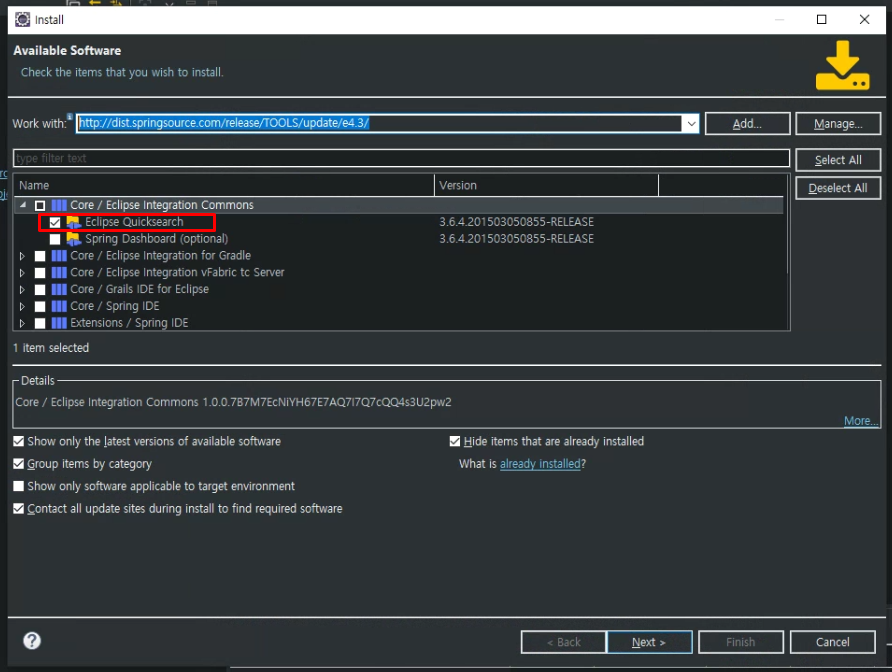The height and width of the screenshot is (672, 892).
Task: Check the Core / Eclipse Integration Commons checkbox
Action: click(40, 205)
